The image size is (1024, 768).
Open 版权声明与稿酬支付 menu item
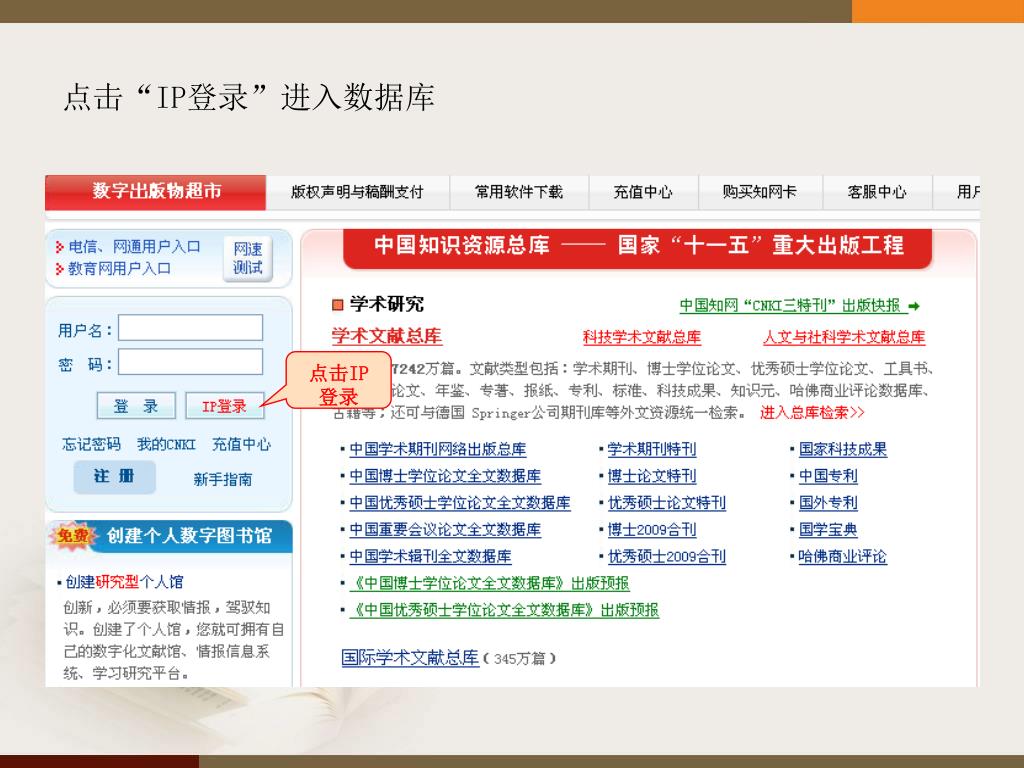point(357,192)
